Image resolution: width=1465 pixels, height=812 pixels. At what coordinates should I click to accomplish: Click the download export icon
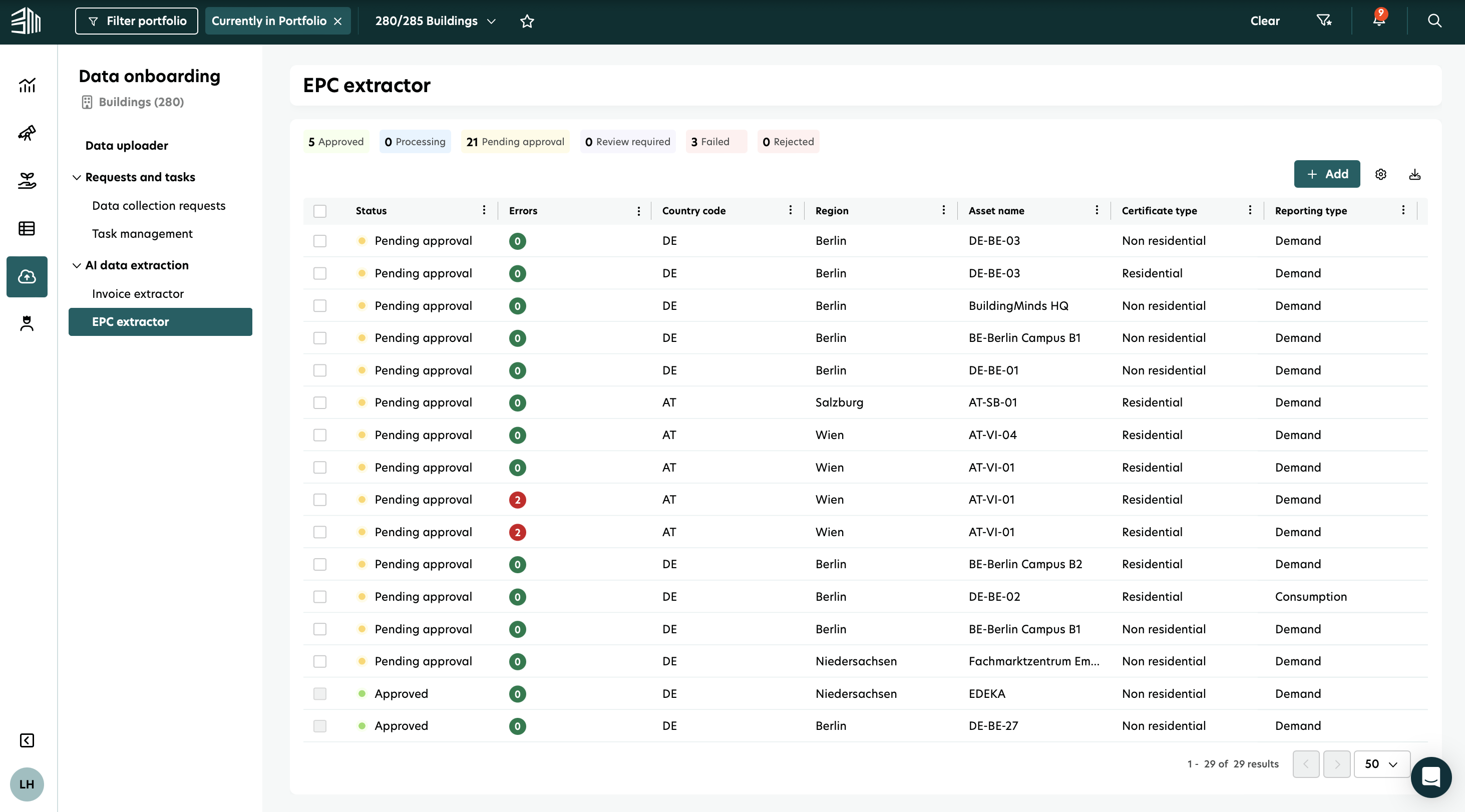pyautogui.click(x=1414, y=174)
